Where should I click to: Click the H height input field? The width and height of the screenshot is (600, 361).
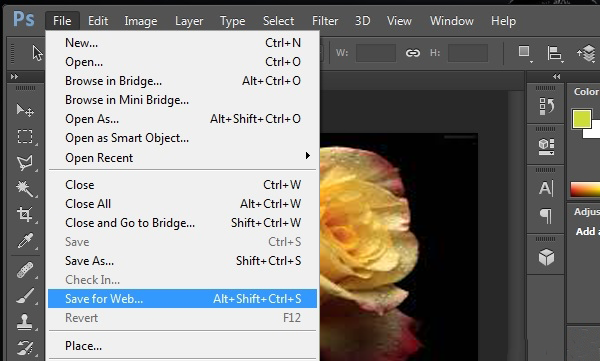[468, 53]
